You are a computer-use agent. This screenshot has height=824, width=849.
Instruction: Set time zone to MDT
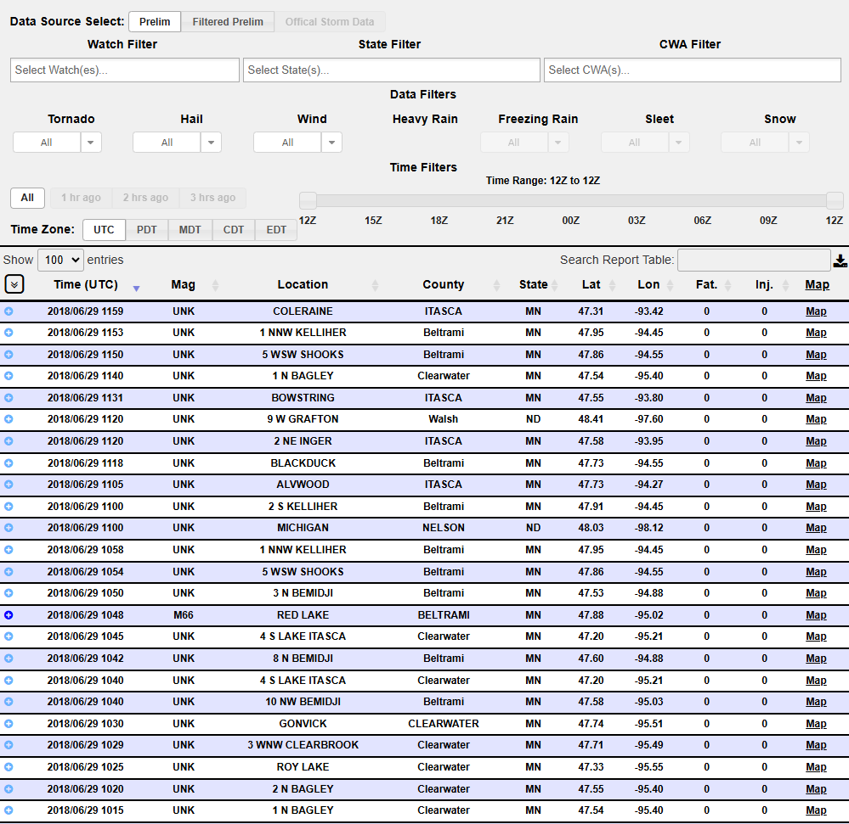point(190,230)
